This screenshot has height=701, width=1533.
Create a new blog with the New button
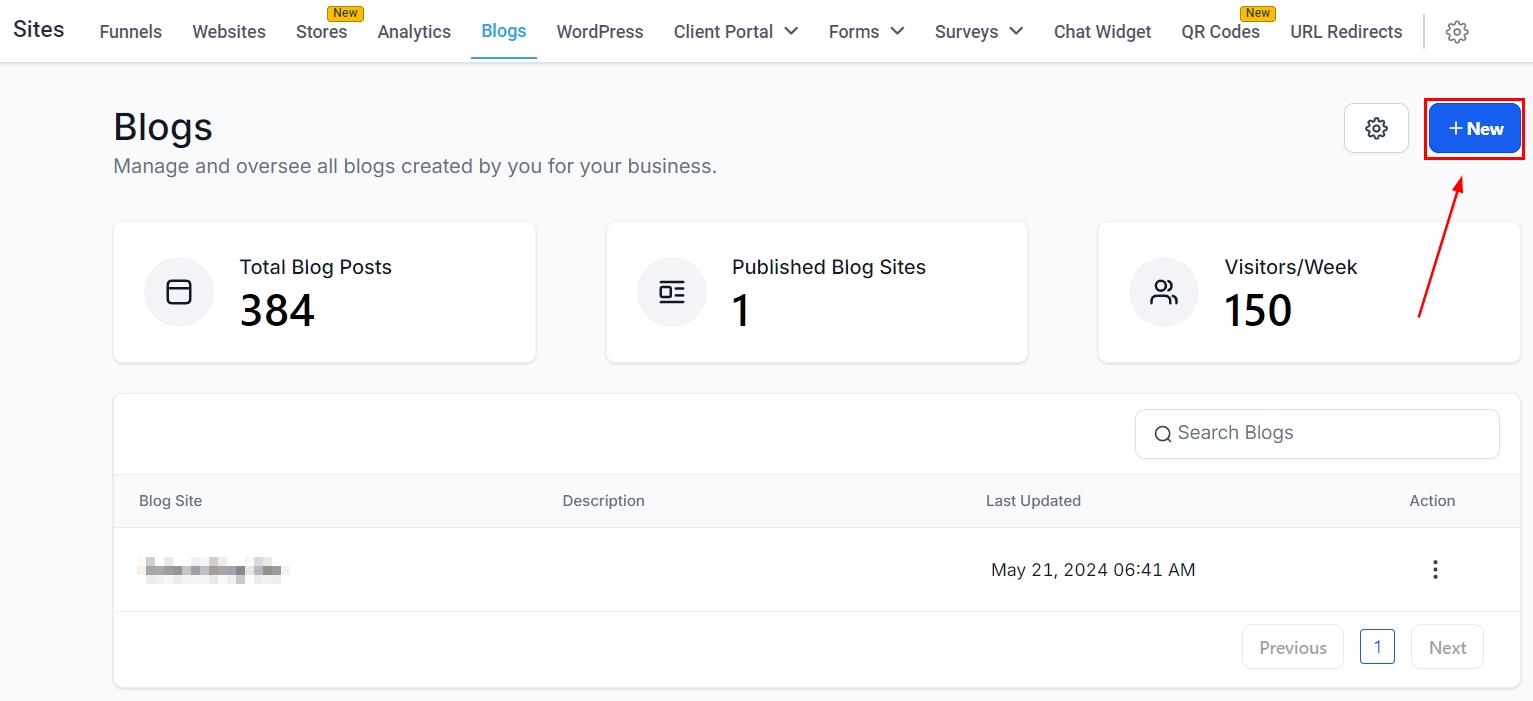click(x=1474, y=129)
